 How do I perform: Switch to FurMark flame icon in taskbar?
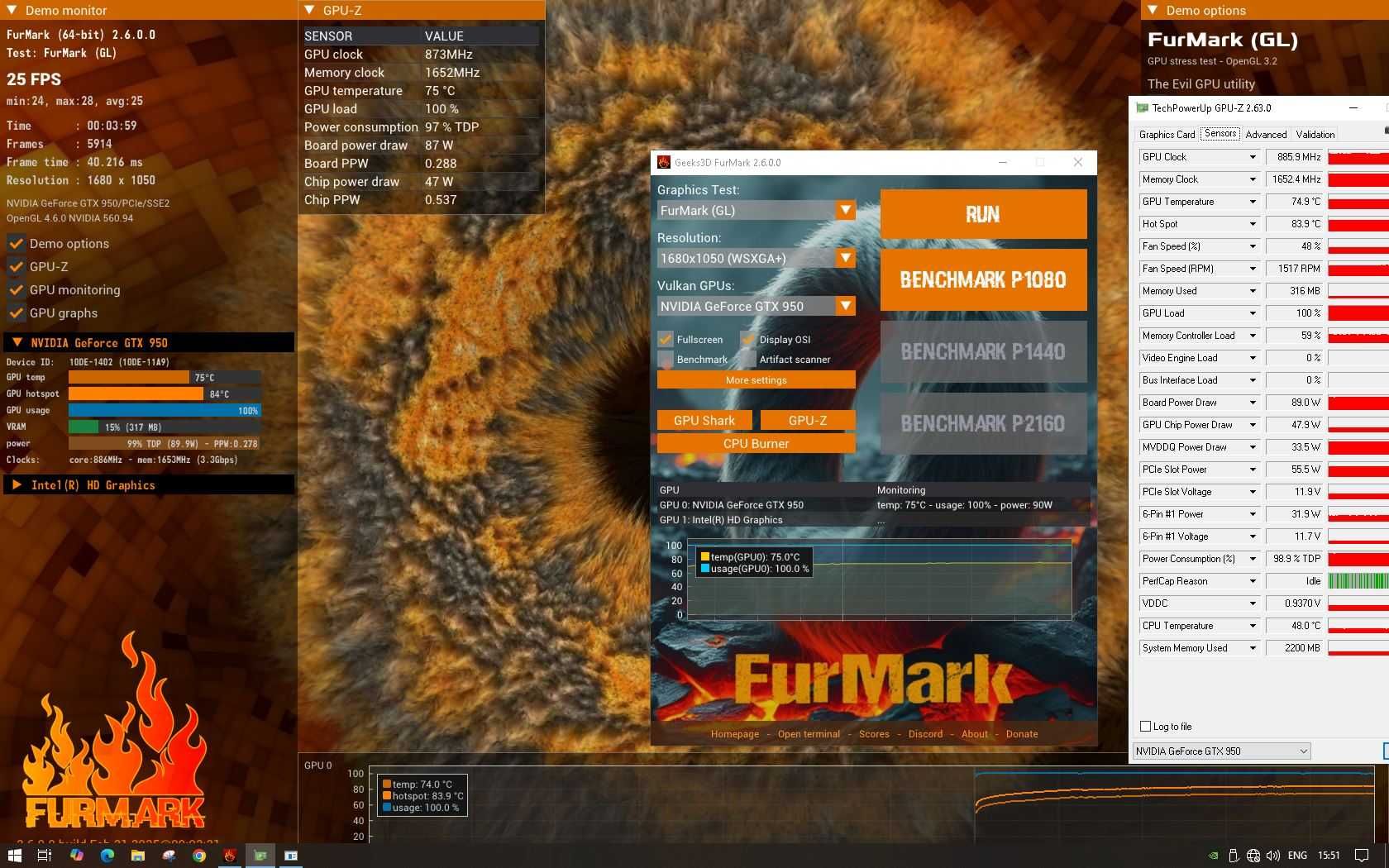tap(230, 856)
